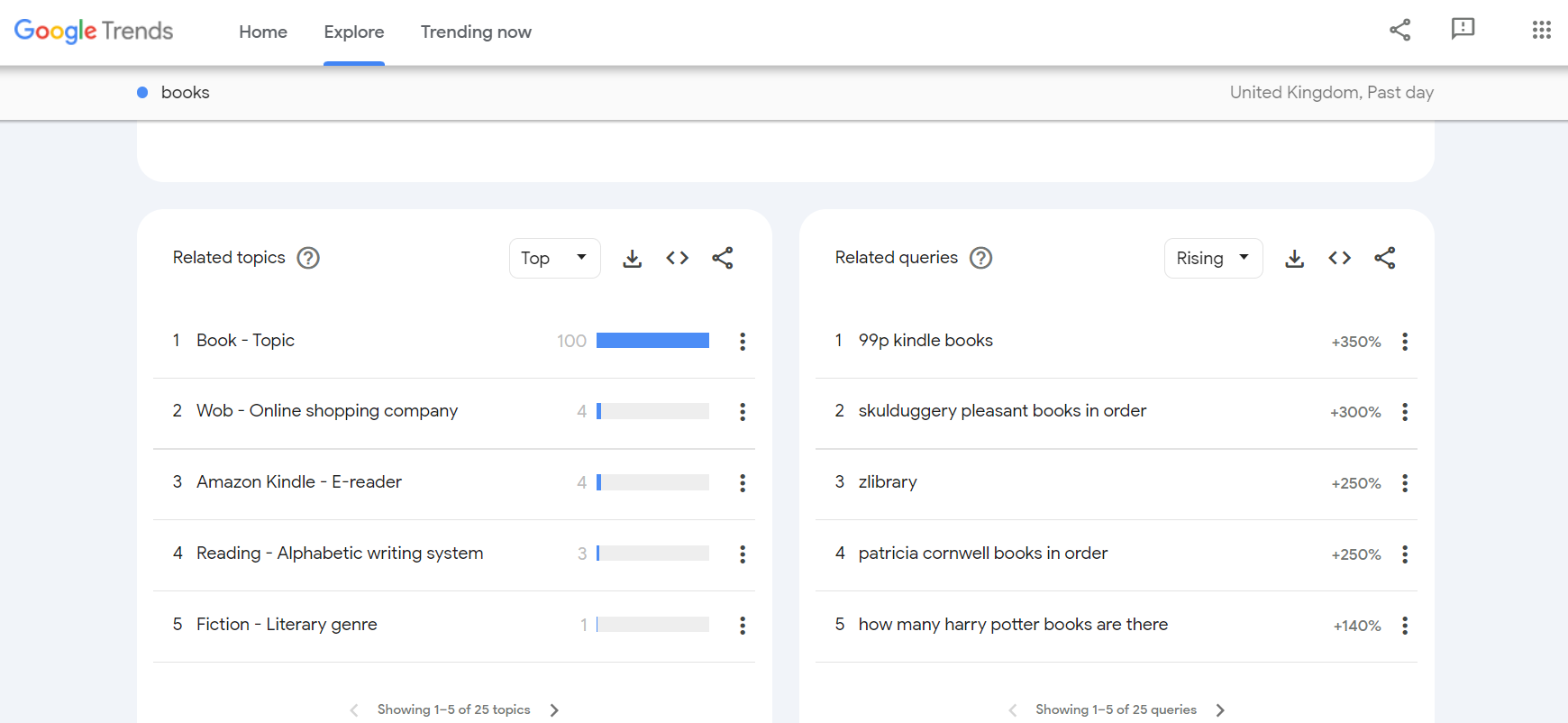Open more options for Book - Topic
This screenshot has width=1568, height=723.
pos(743,342)
